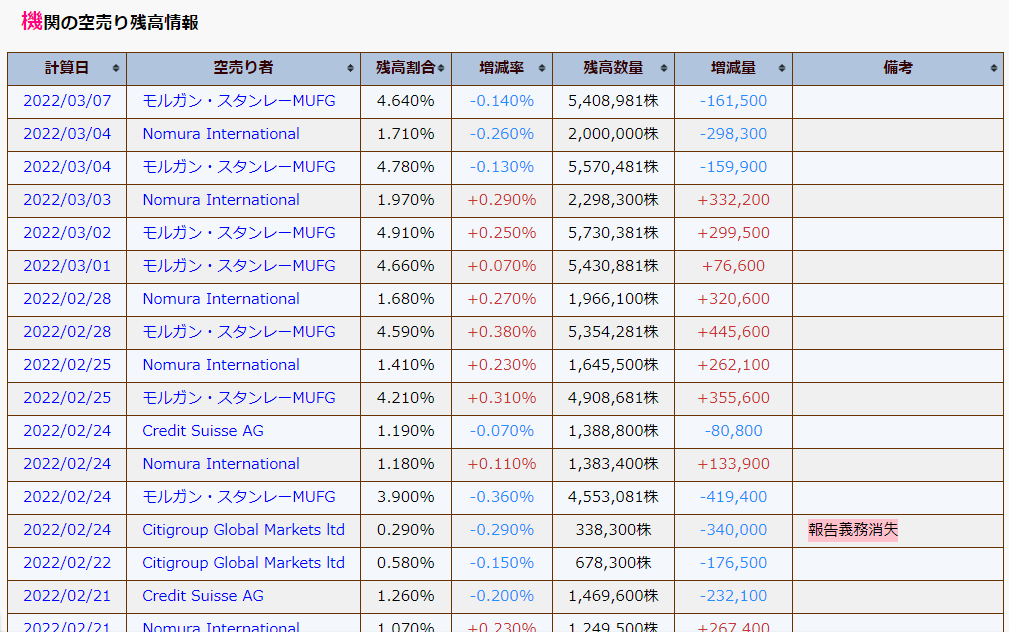Select Nomura International in the 2022/03/03 row

click(221, 200)
